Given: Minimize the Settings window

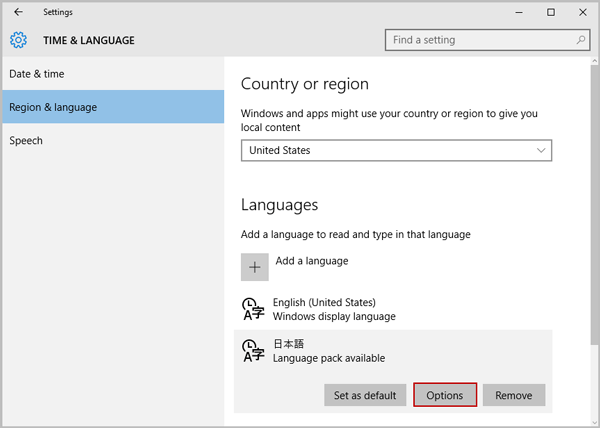Looking at the screenshot, I should pyautogui.click(x=519, y=12).
